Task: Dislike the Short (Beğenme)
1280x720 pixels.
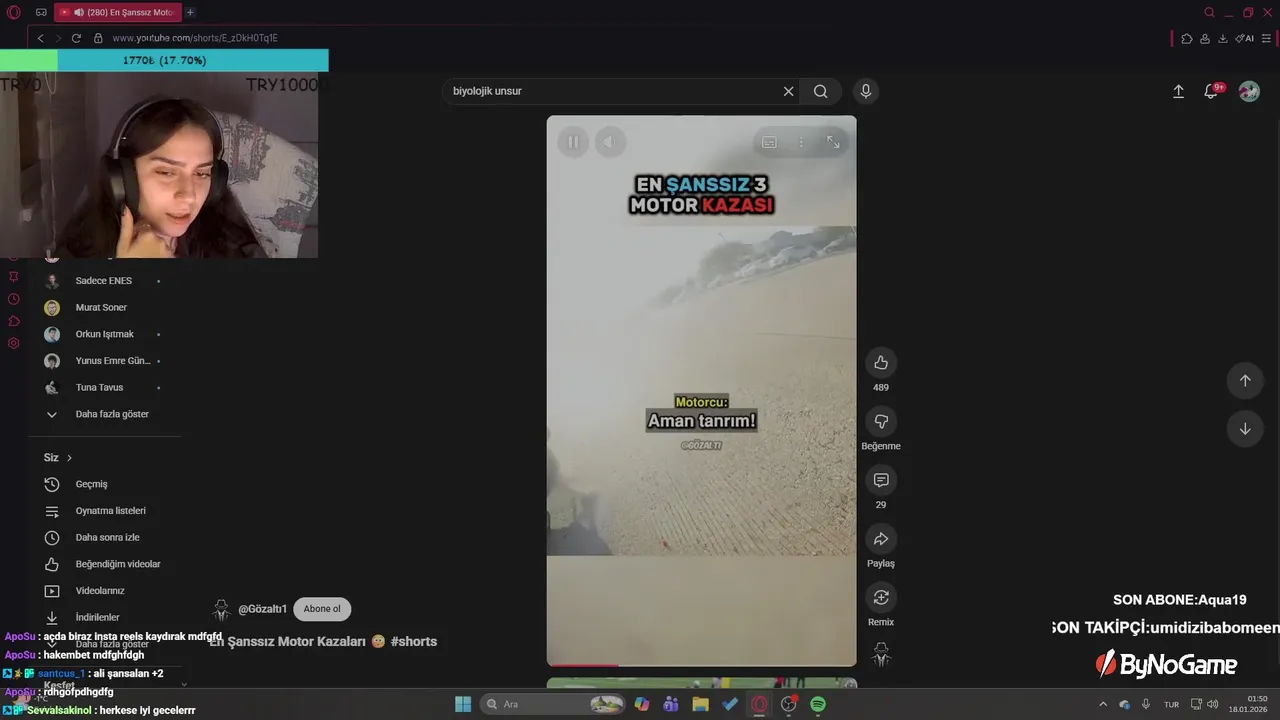Action: (881, 421)
